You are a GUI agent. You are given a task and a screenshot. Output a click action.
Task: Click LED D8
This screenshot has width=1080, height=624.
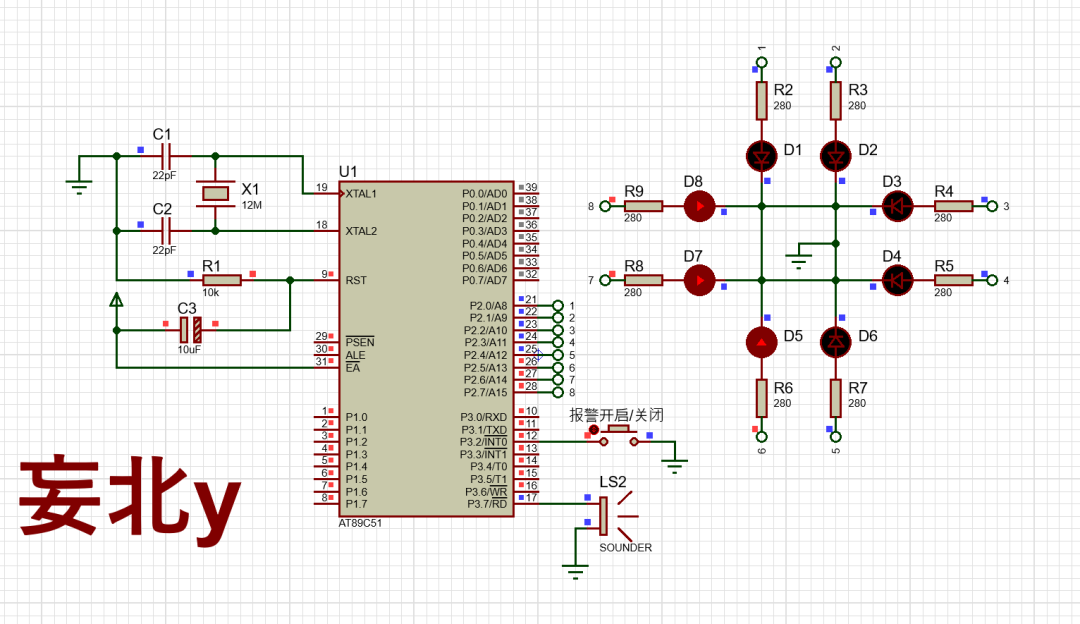699,206
